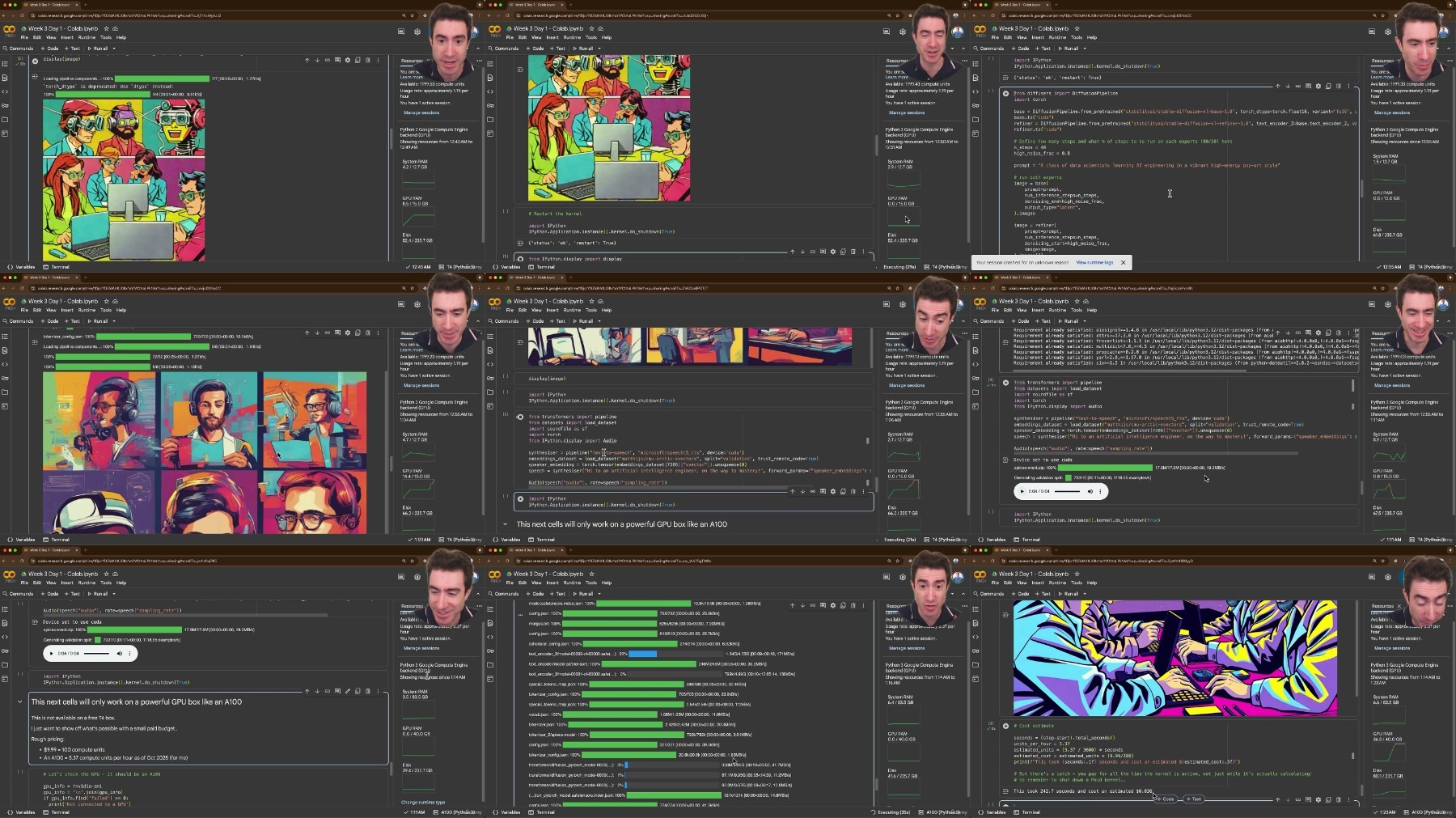Open Runtime menu in the A100 pricing notebook
Image resolution: width=1456 pixels, height=818 pixels.
click(x=87, y=583)
